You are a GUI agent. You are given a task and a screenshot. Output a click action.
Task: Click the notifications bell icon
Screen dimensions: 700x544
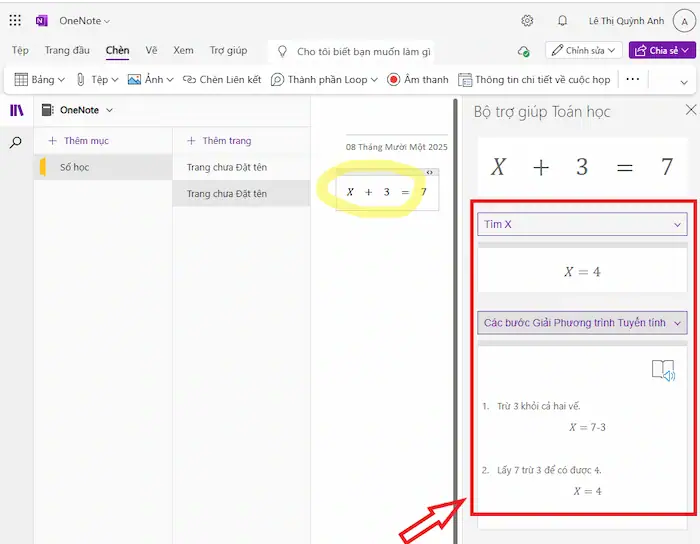562,20
